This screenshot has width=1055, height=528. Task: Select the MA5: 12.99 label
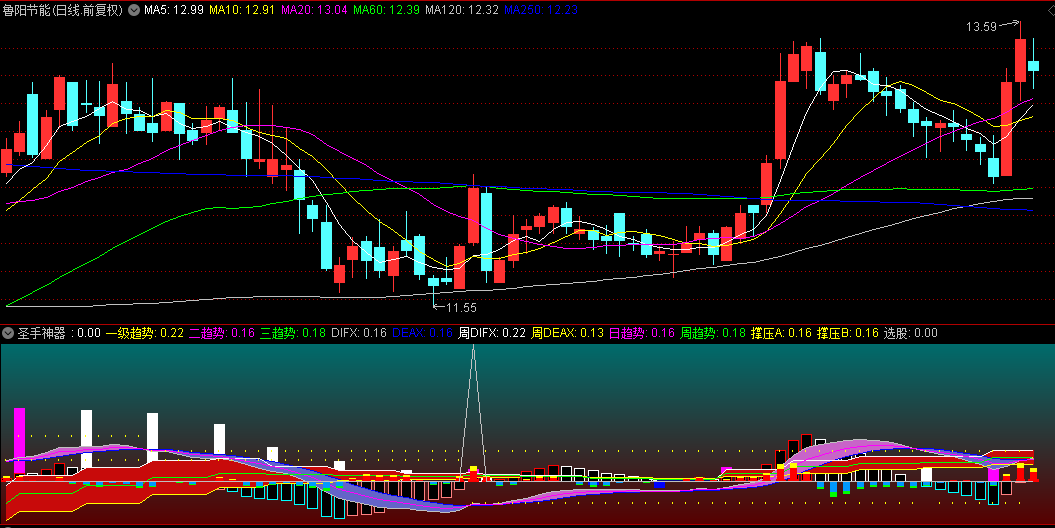174,10
